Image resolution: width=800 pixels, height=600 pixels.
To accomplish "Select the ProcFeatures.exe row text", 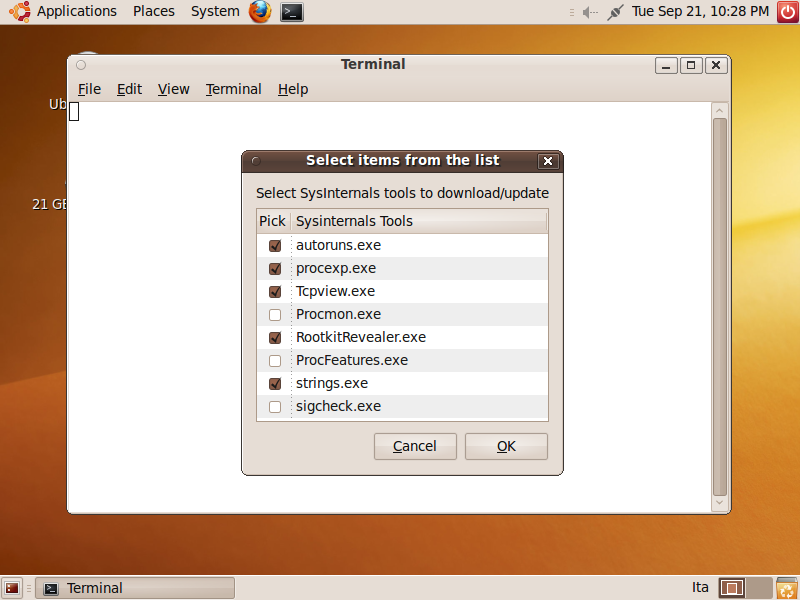I will (x=352, y=360).
